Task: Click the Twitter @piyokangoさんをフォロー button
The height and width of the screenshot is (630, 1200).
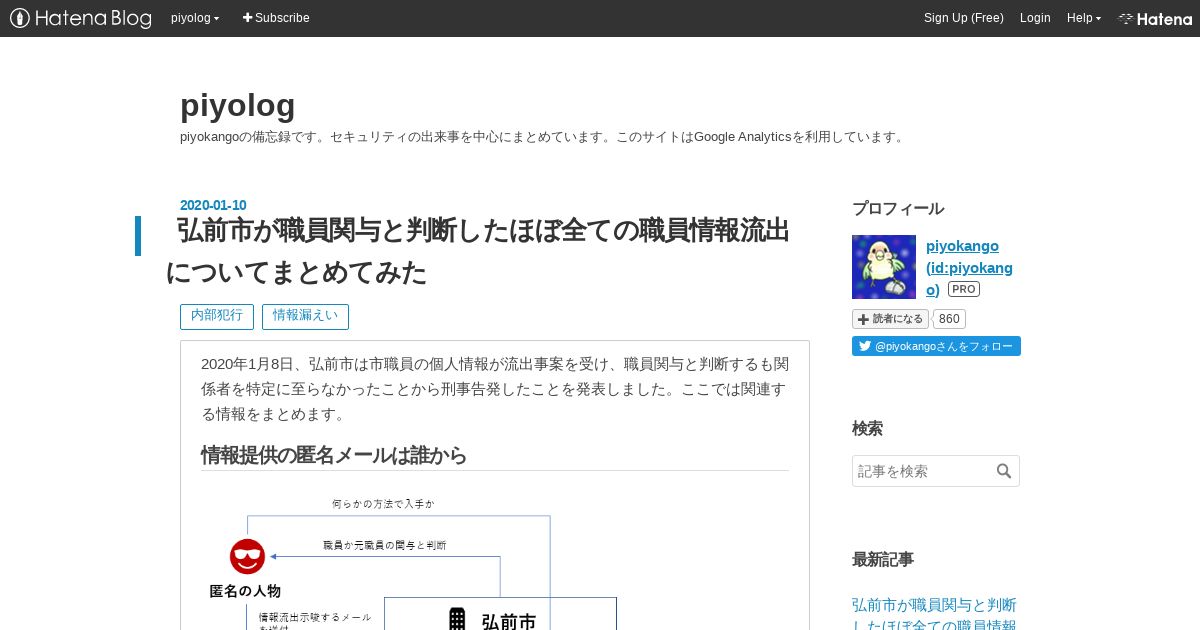Action: (x=936, y=346)
